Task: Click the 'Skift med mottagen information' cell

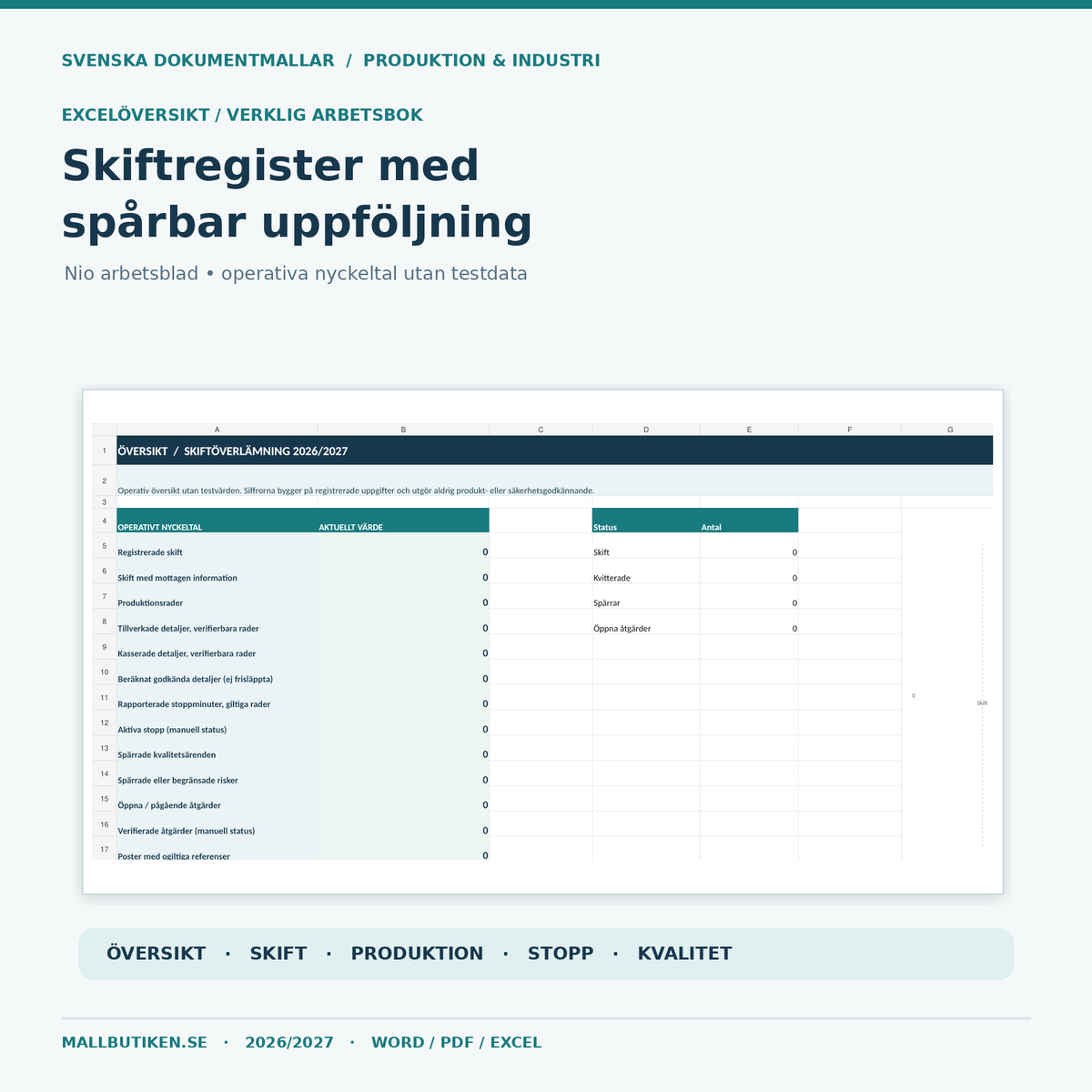Action: [x=217, y=571]
